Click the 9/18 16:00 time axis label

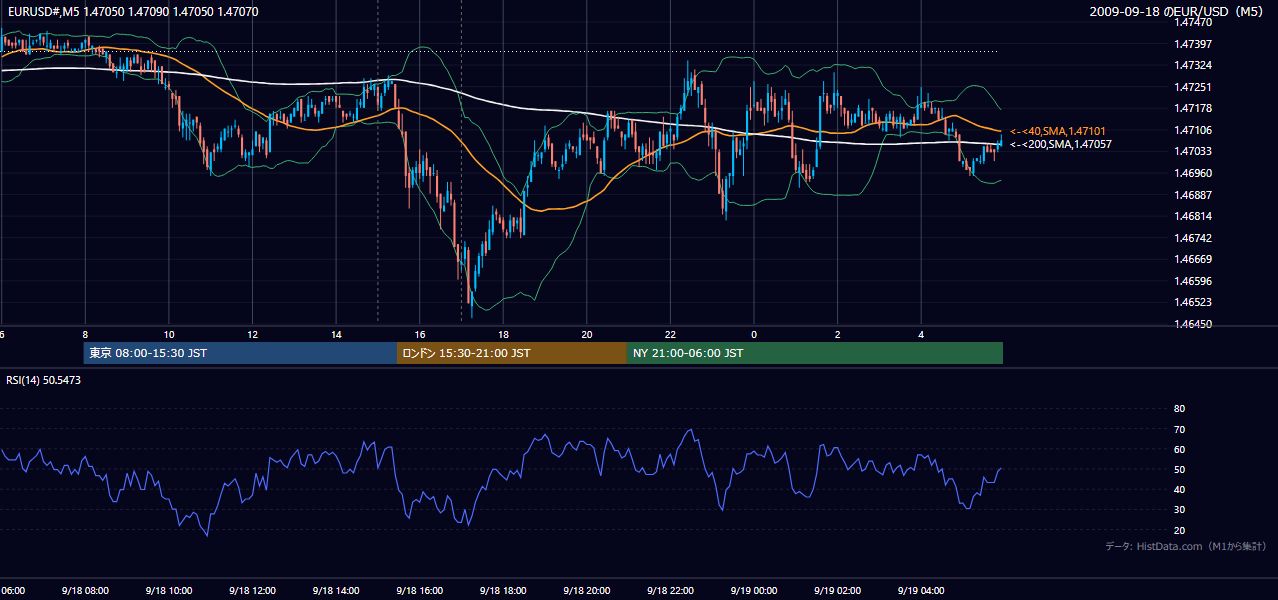coord(419,591)
